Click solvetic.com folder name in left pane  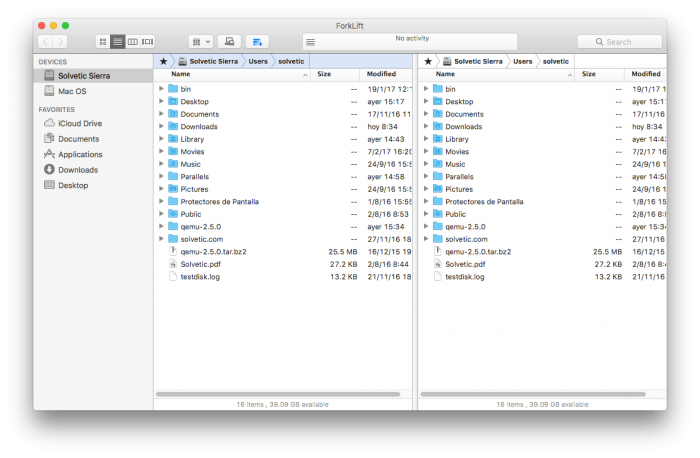(x=202, y=239)
